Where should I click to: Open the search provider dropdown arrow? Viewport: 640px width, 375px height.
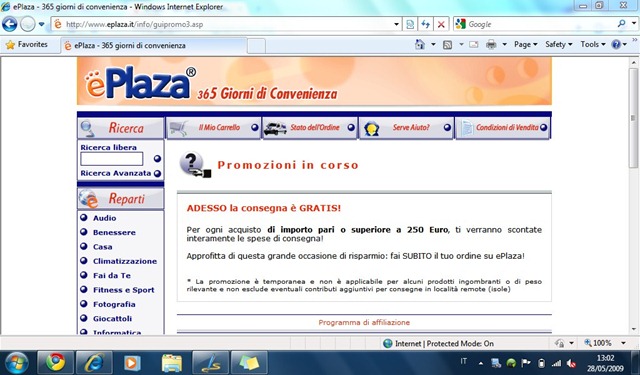tap(634, 24)
